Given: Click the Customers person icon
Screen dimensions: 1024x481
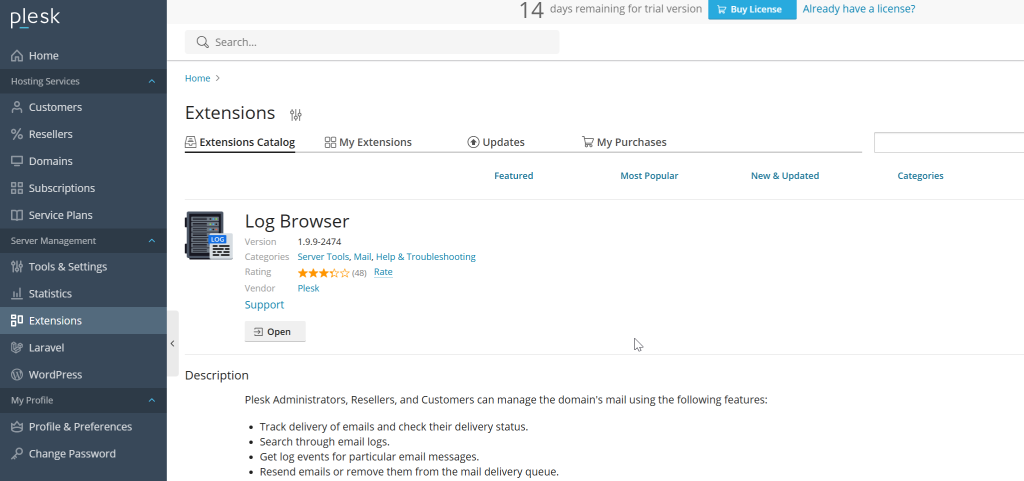Looking at the screenshot, I should tap(17, 107).
